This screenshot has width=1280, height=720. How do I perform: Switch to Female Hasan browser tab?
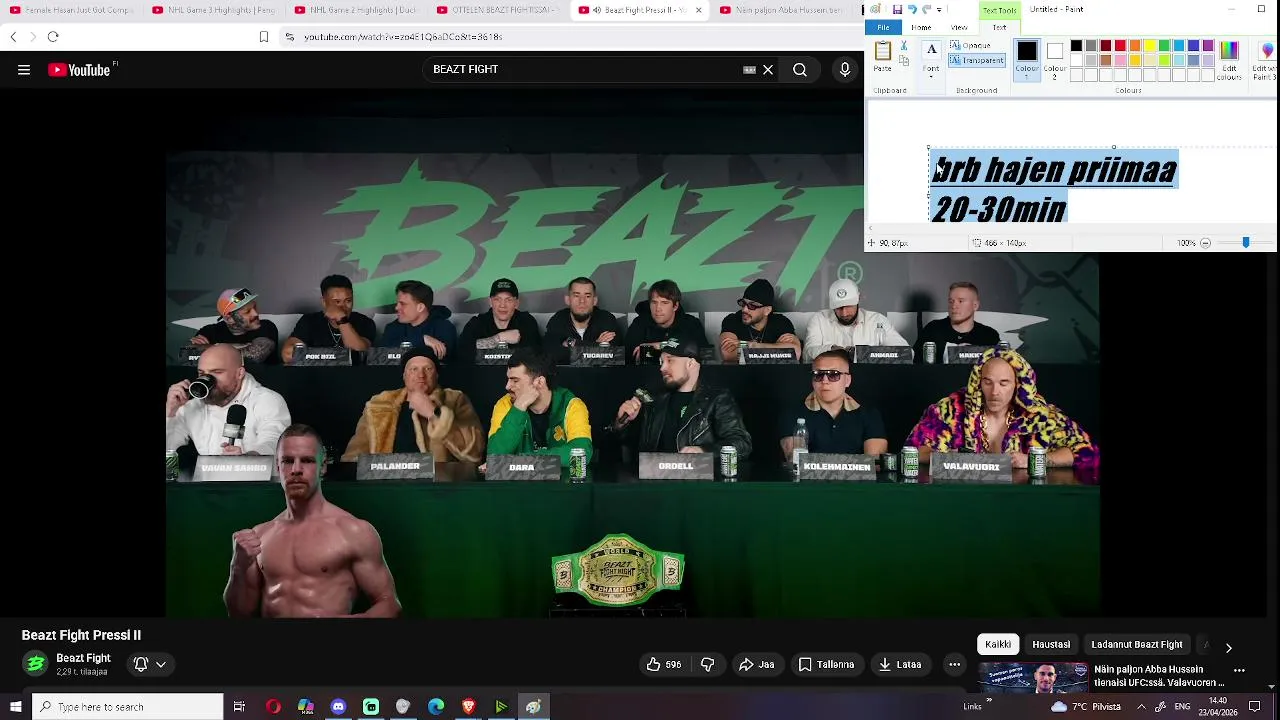[70, 10]
